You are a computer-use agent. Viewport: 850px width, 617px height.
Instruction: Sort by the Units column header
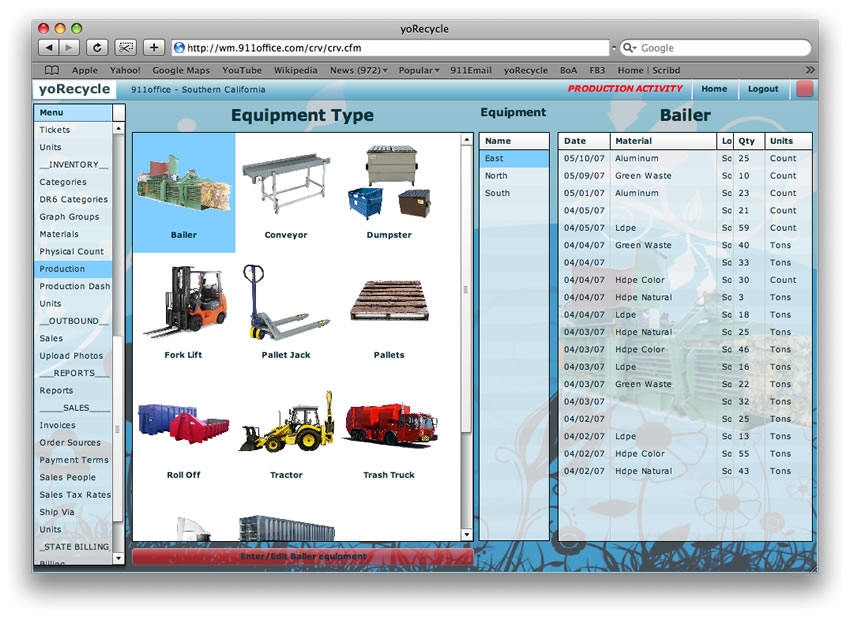click(x=789, y=141)
